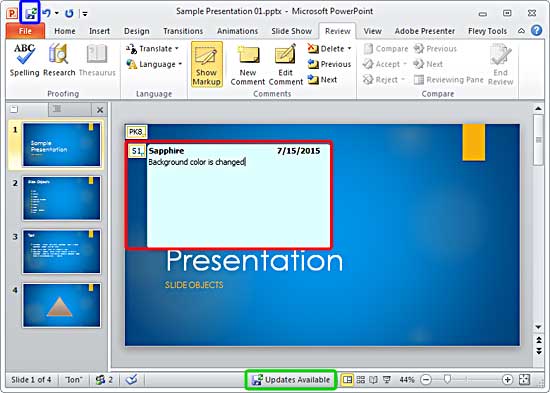
Task: Close the slides pane with X
Action: tap(100, 110)
